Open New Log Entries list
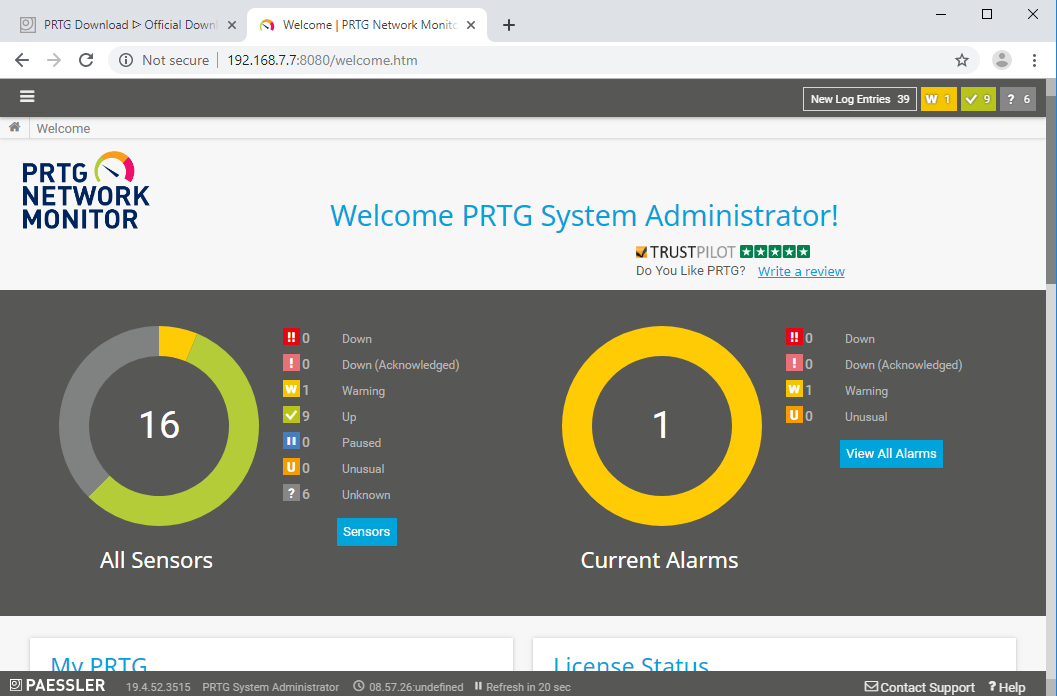Screen dimensions: 1057x696 [859, 98]
